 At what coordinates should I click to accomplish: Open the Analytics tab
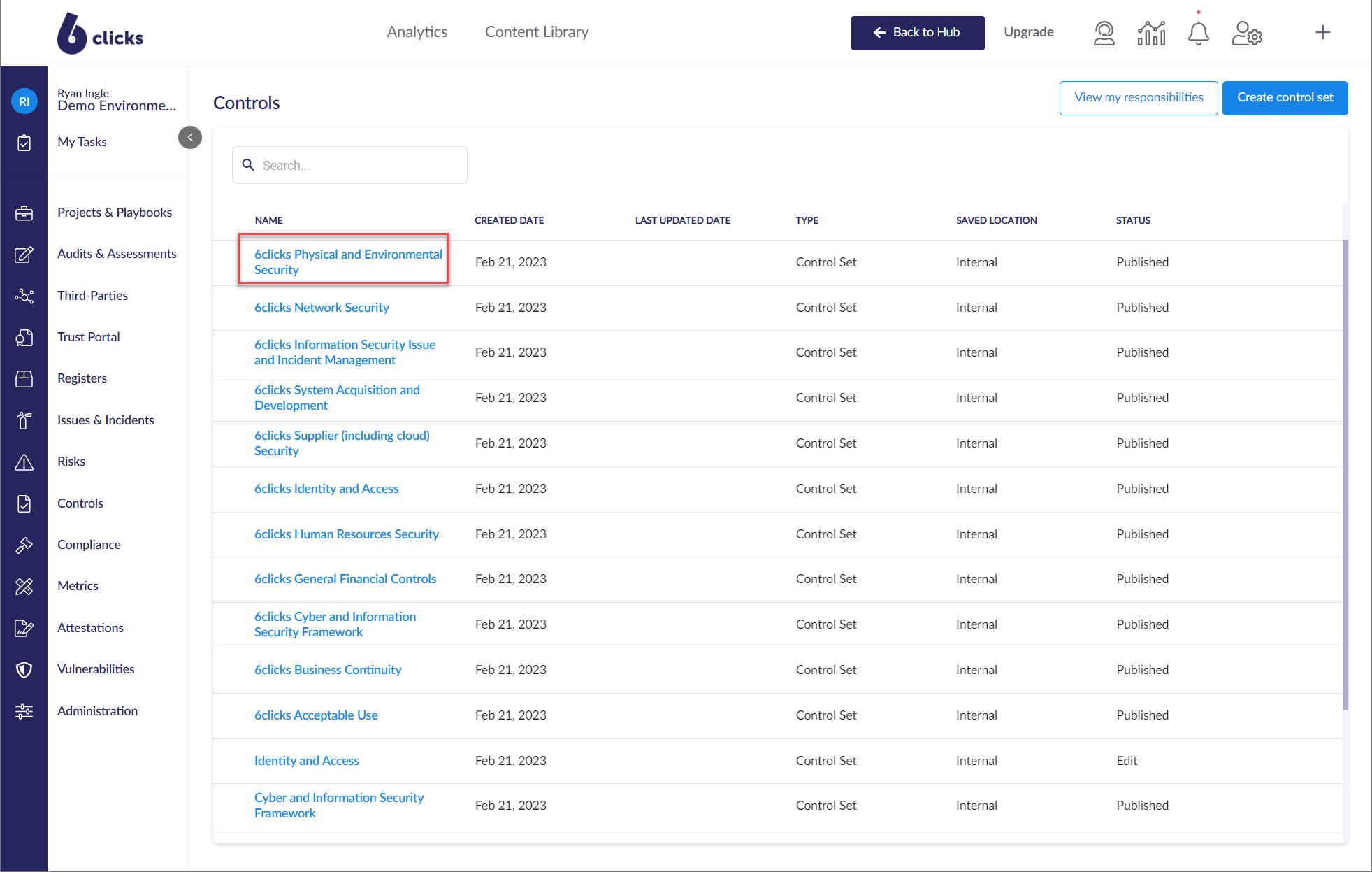[417, 32]
